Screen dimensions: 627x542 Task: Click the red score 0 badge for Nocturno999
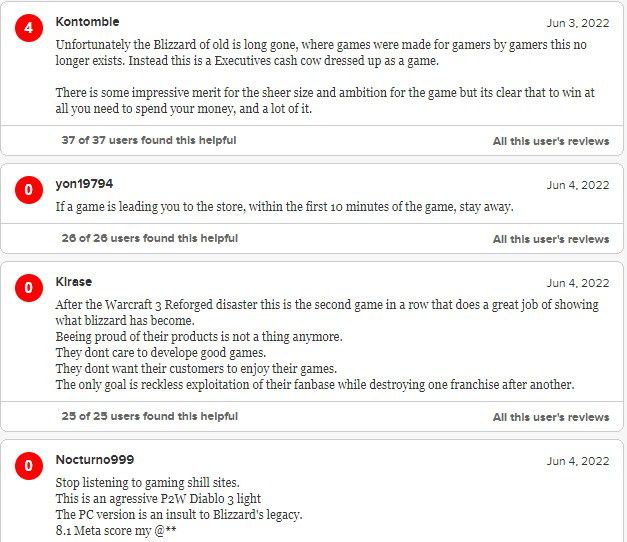pyautogui.click(x=29, y=466)
